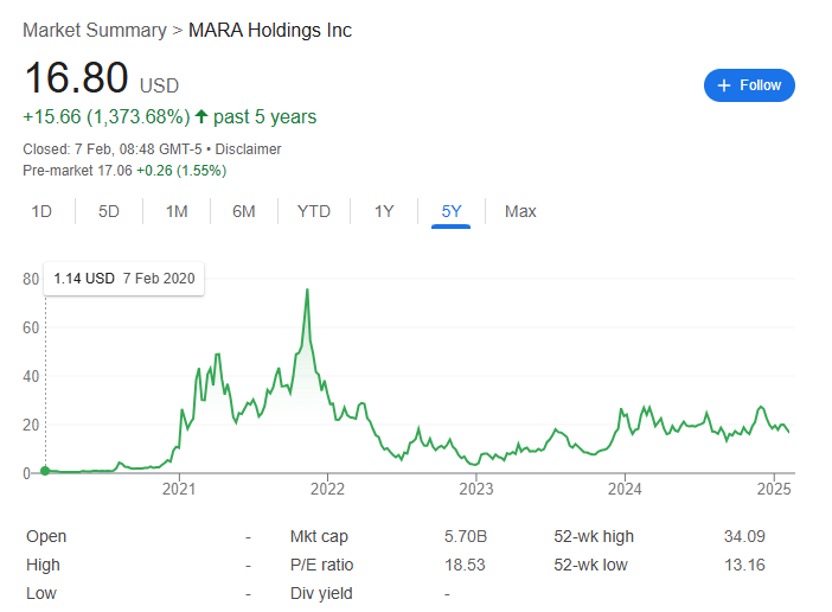Select the YTD chart tab
The width and height of the screenshot is (832, 612).
pyautogui.click(x=313, y=211)
